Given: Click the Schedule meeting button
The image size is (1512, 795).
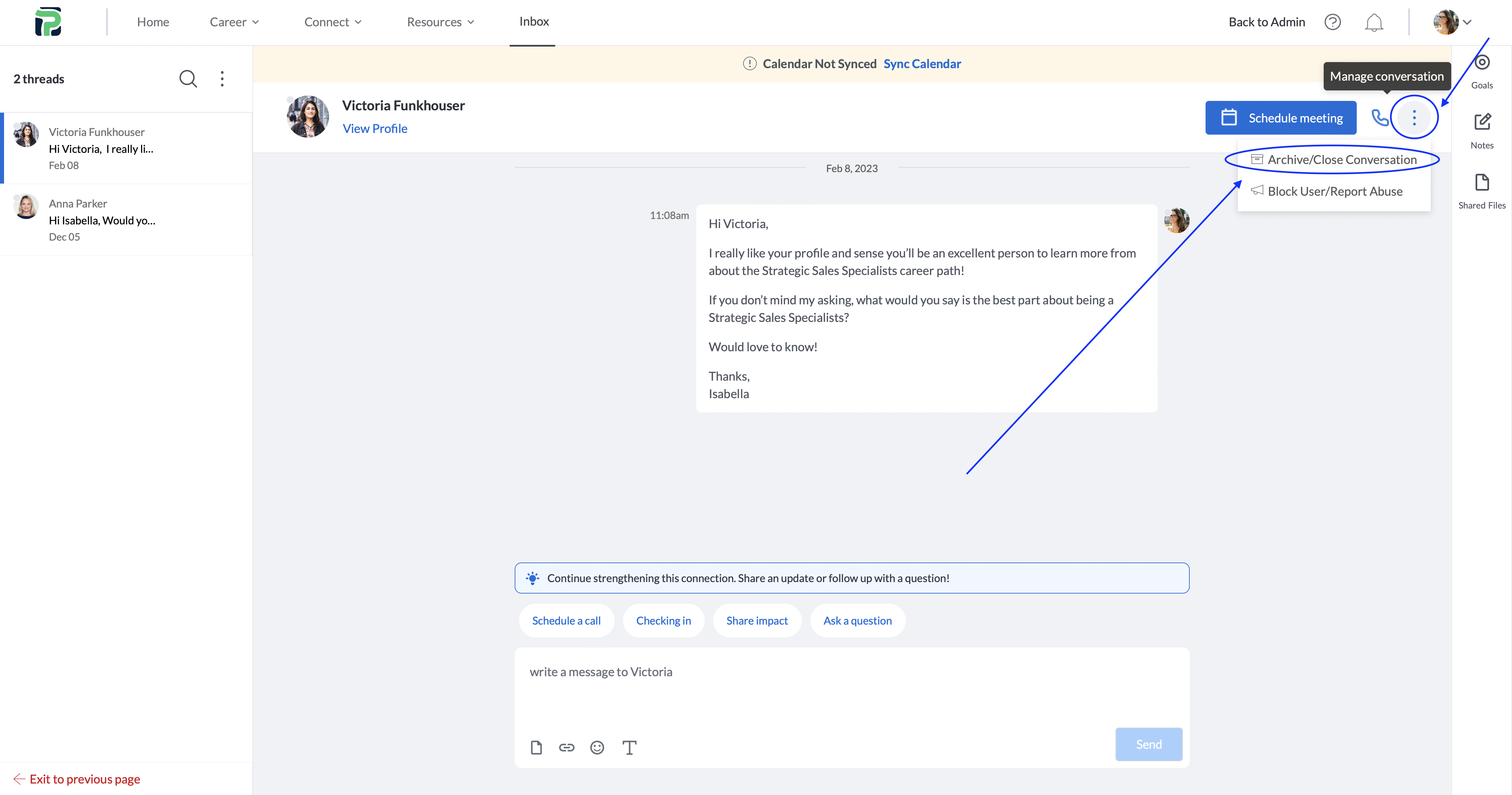Looking at the screenshot, I should [1281, 118].
